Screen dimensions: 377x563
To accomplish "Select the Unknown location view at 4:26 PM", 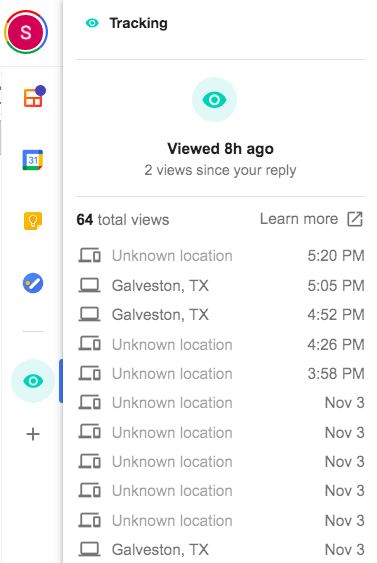I will 221,345.
